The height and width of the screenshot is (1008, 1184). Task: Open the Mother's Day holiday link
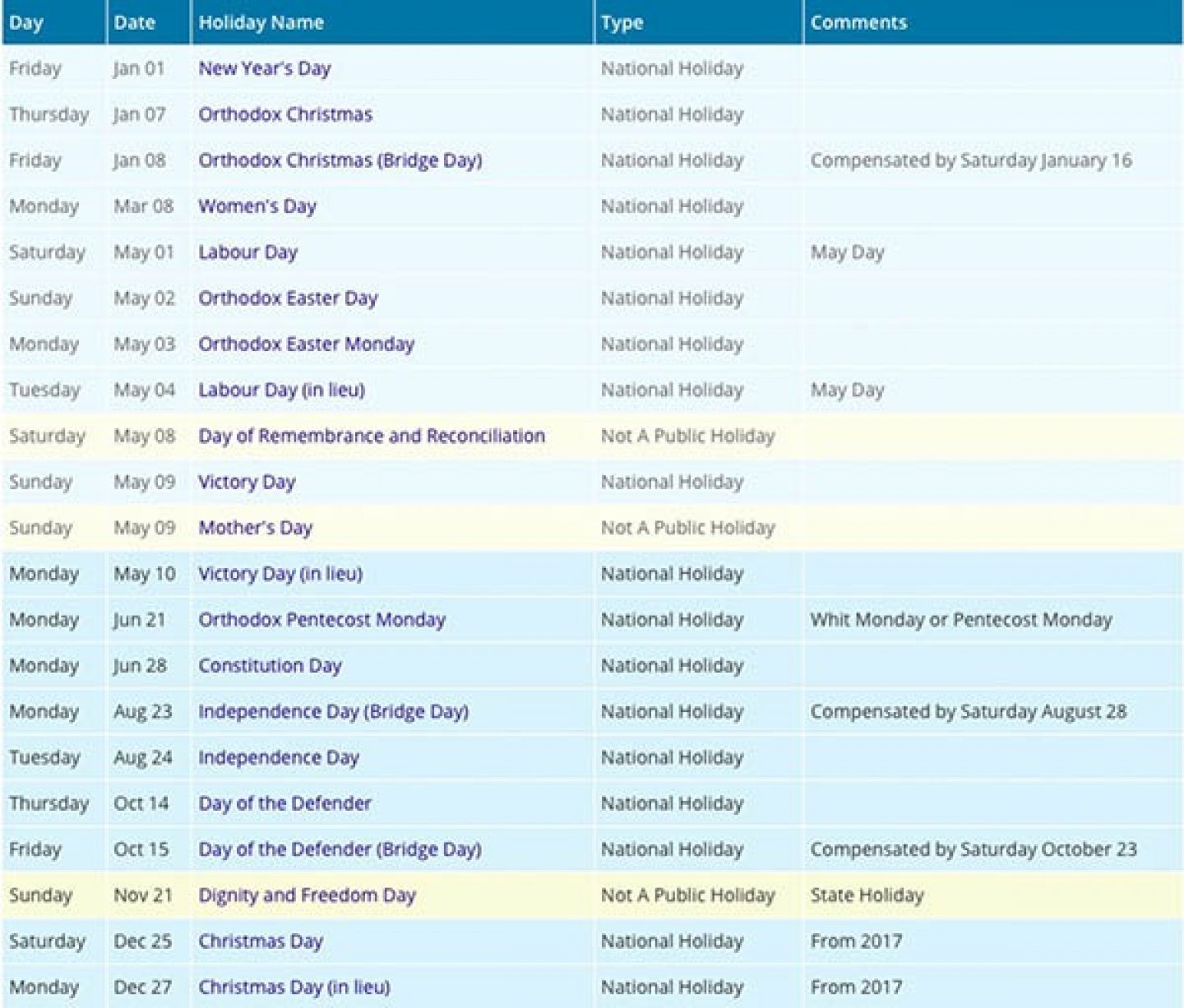pyautogui.click(x=255, y=529)
